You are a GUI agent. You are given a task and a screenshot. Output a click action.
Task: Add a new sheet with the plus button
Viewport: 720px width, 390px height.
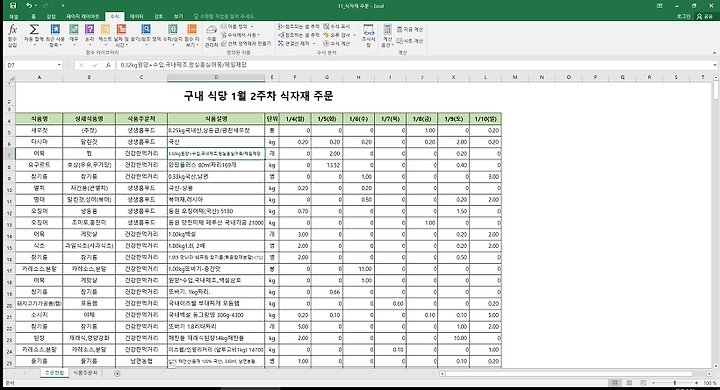point(117,373)
